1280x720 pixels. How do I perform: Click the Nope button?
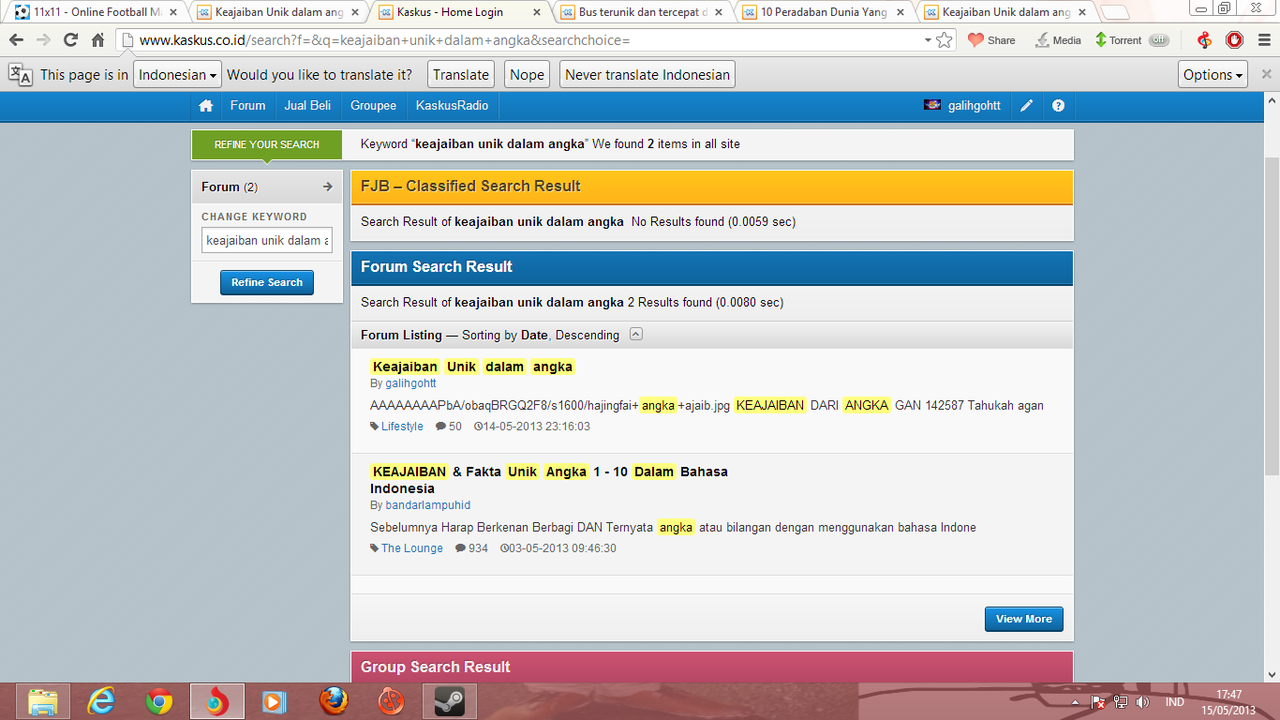point(527,75)
